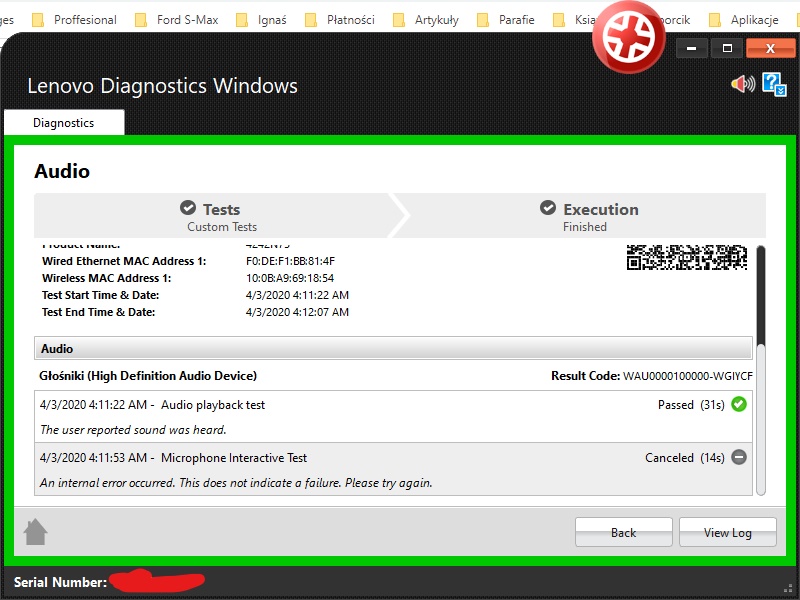The height and width of the screenshot is (600, 800).
Task: Maximize the Lenovo Diagnostics window
Action: [x=728, y=48]
